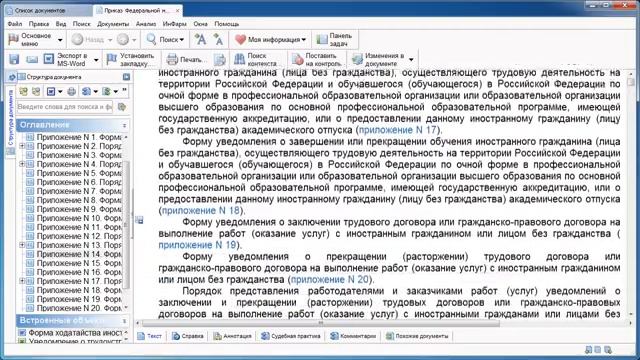Image resolution: width=640 pixels, height=360 pixels.
Task: Switch to the Комментарии bottom tab
Action: 353,336
